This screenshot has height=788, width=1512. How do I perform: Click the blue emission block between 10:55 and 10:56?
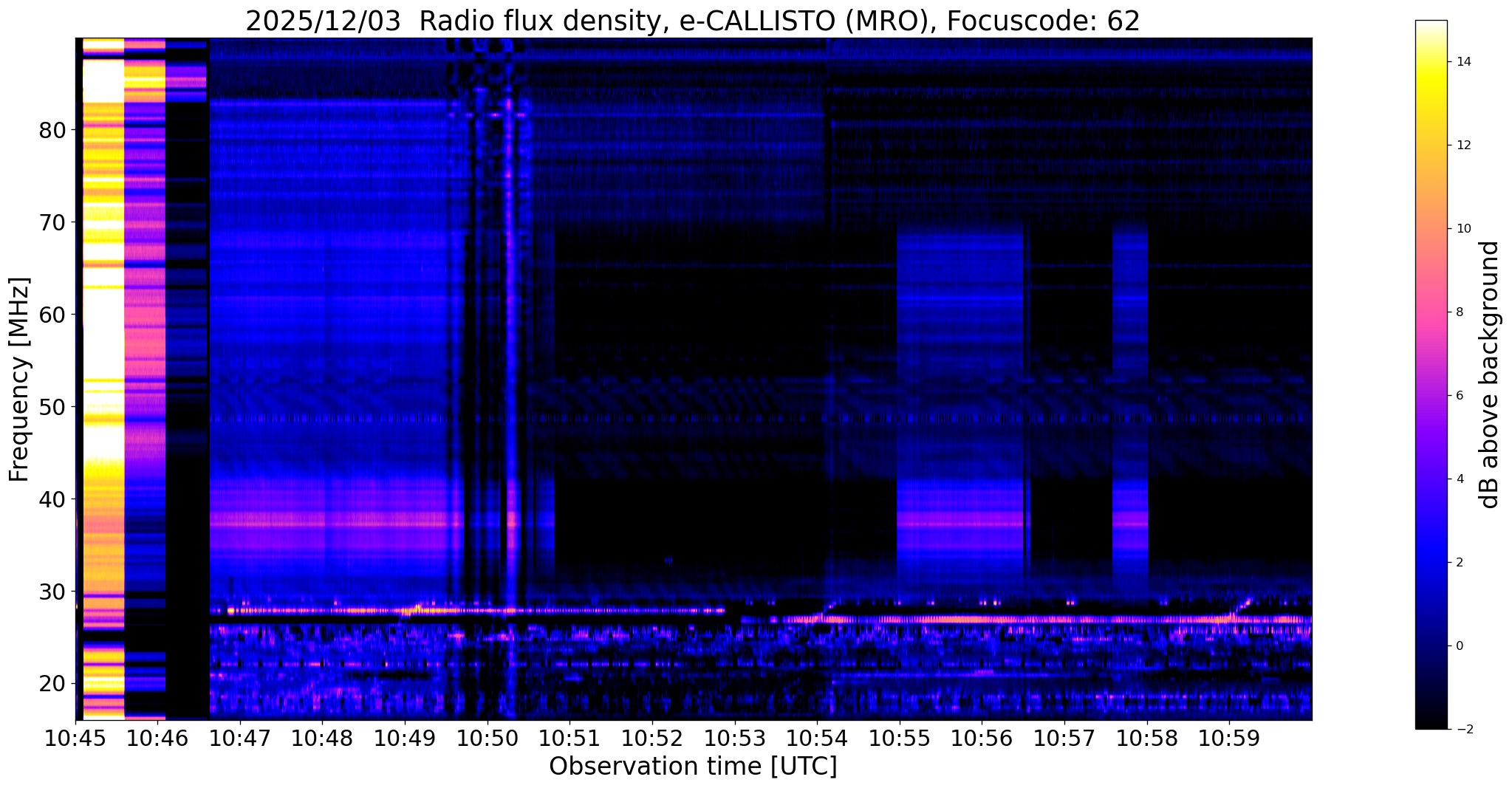tap(960, 406)
